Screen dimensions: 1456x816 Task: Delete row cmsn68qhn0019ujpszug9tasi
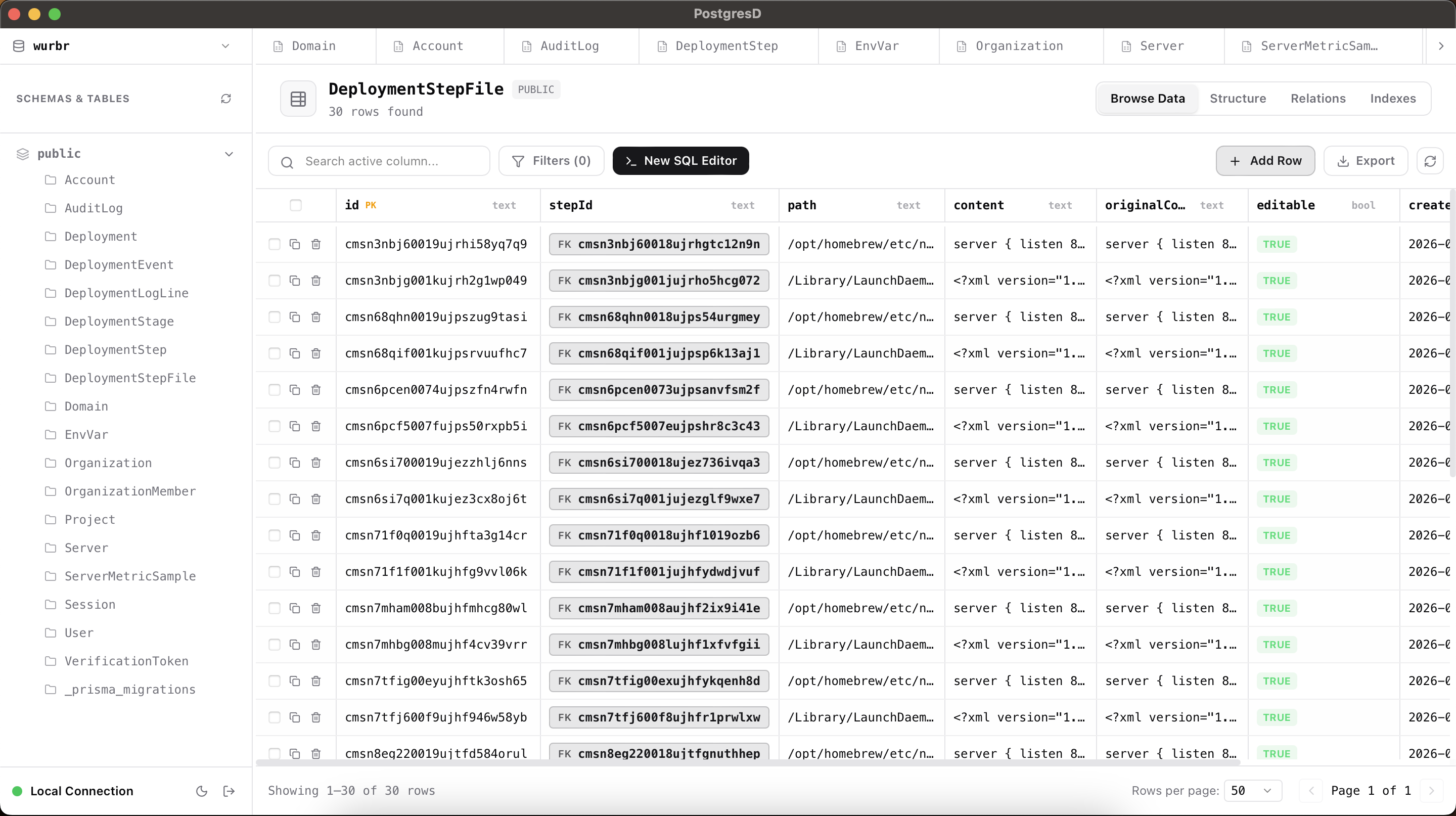[x=316, y=317]
